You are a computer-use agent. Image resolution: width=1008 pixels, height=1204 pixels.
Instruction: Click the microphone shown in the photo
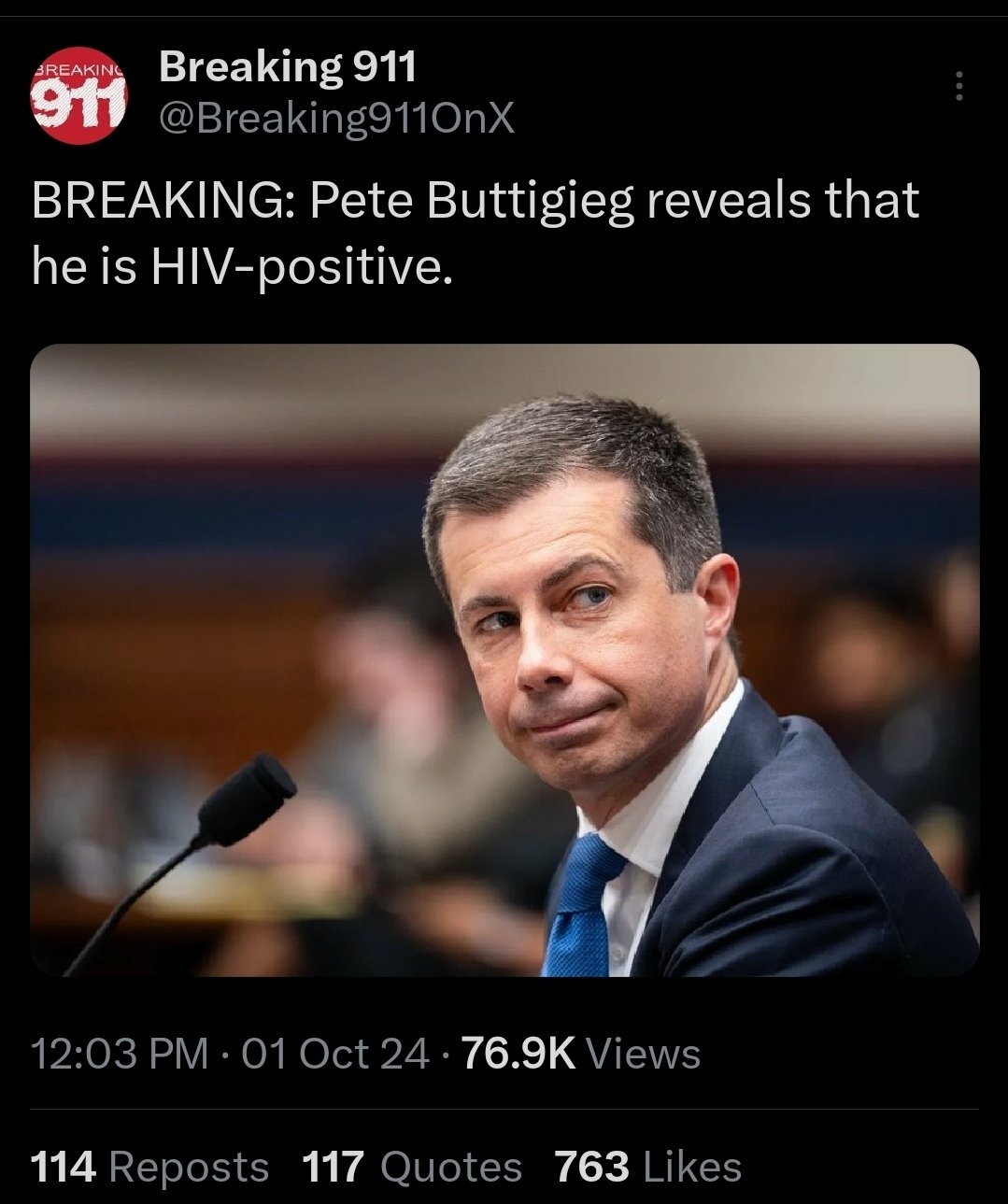pyautogui.click(x=245, y=800)
